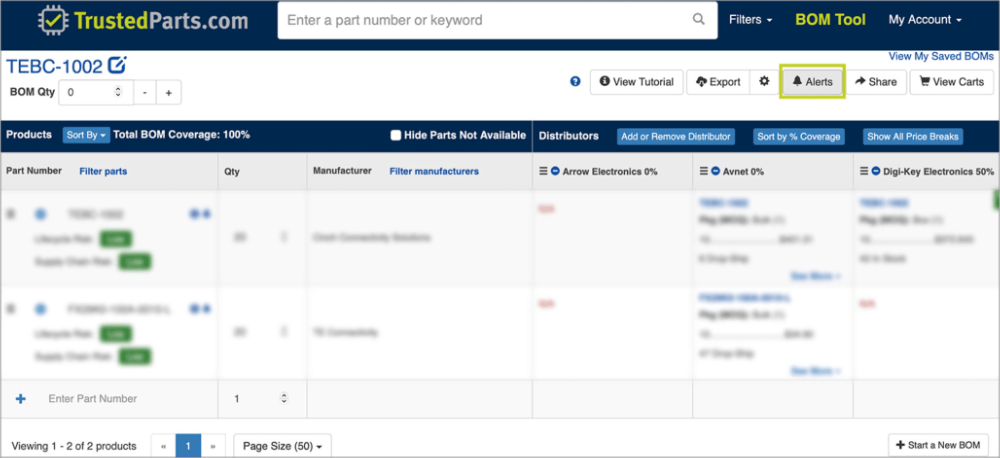The image size is (1000, 458).
Task: Enable Hide Parts Not Available checkbox
Action: 396,135
